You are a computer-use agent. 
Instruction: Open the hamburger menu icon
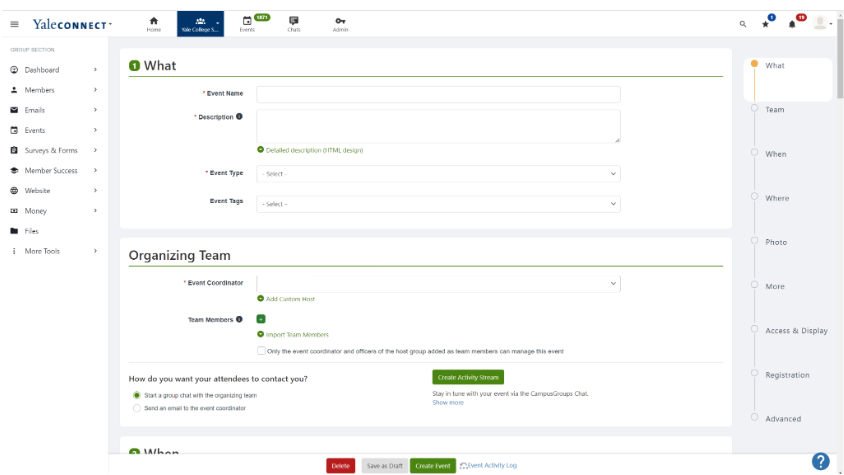coord(15,24)
